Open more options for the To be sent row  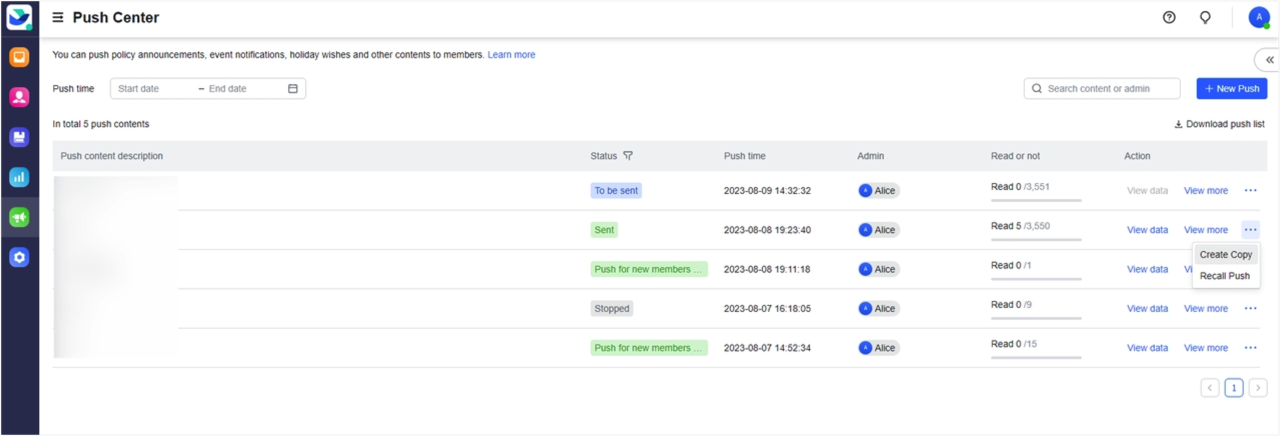1250,190
